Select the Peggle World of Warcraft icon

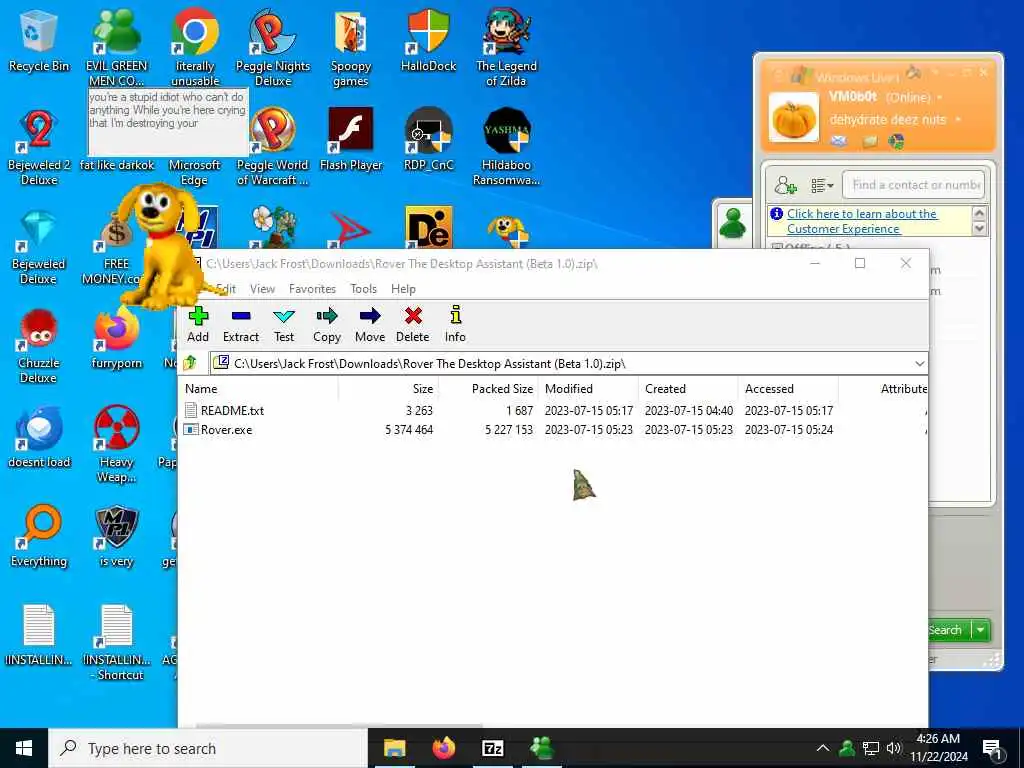pyautogui.click(x=272, y=147)
